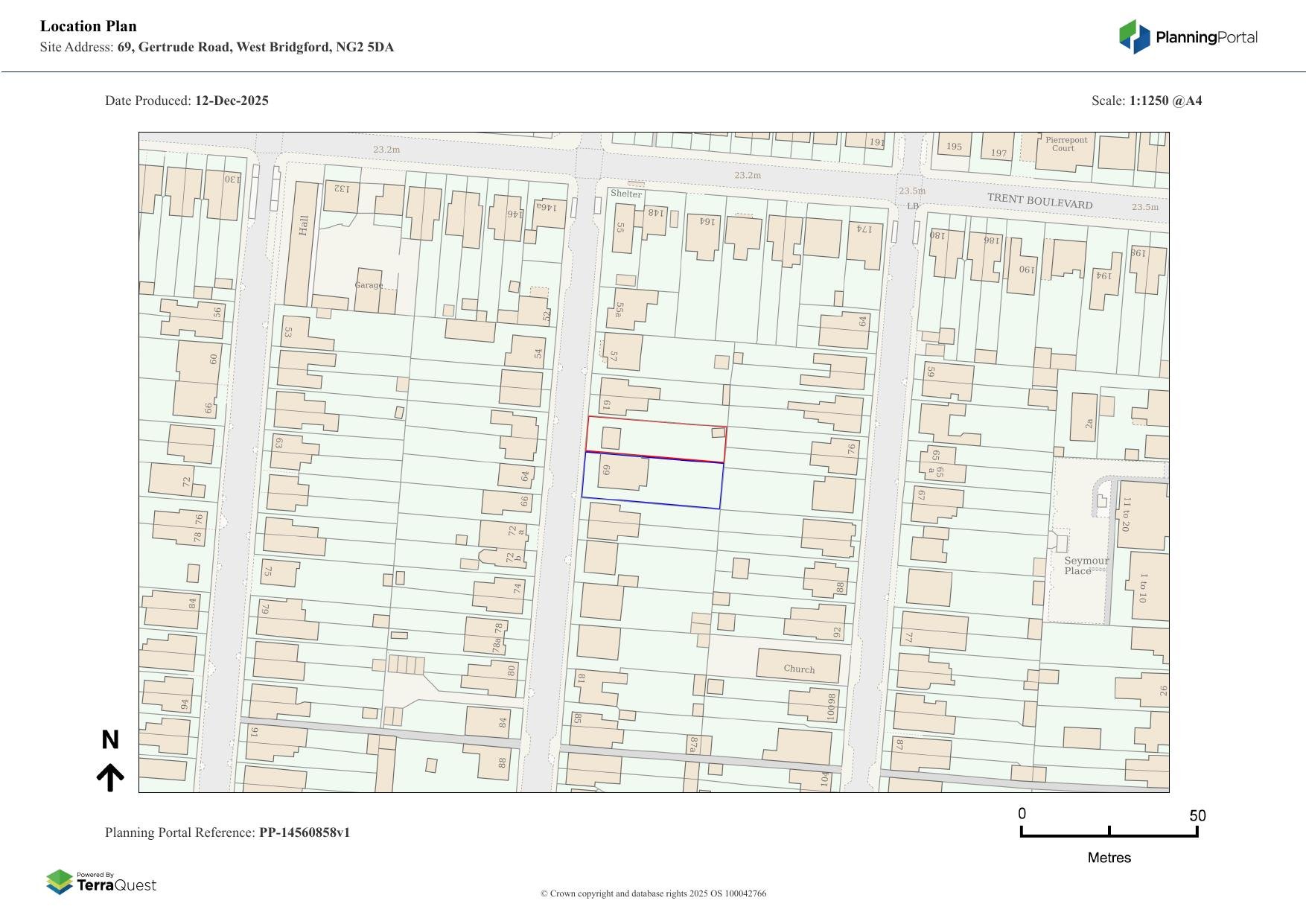This screenshot has width=1306, height=924.
Task: Click the Garage label on the map
Action: (369, 285)
